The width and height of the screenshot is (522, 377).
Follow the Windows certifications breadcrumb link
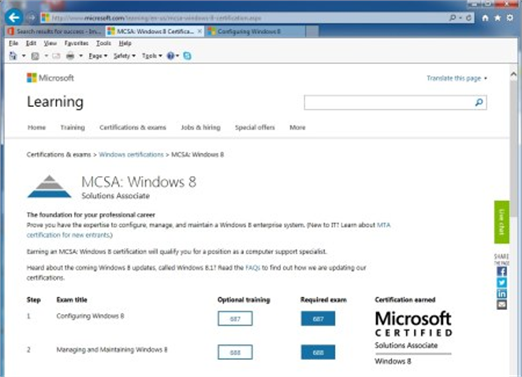131,155
